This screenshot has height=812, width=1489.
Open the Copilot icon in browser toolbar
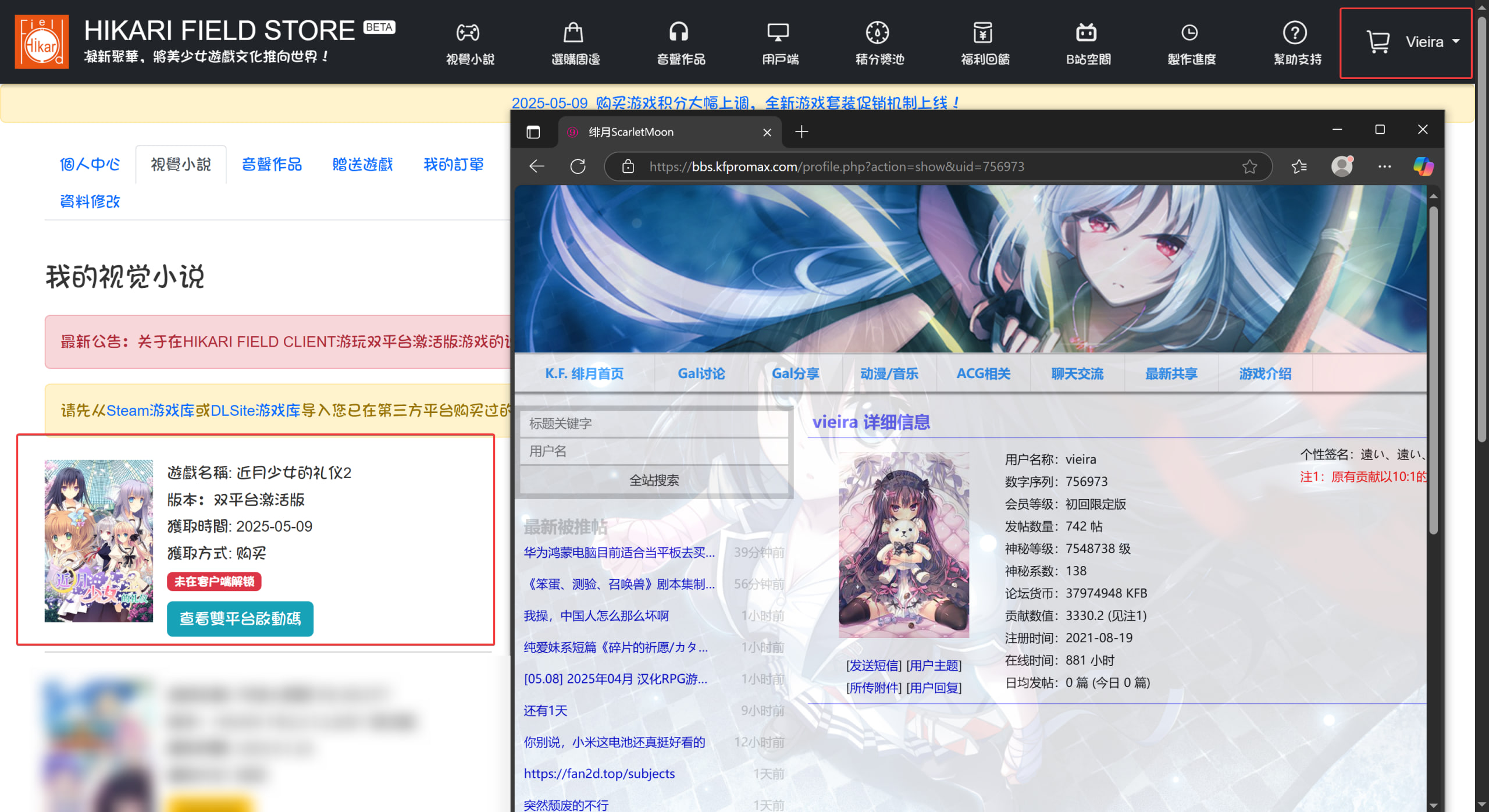pos(1423,167)
